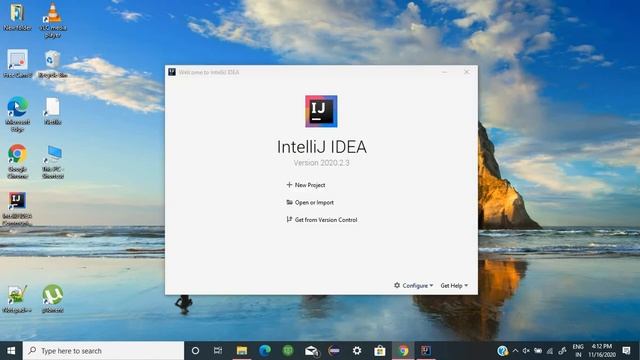Click the link tray icon beside network

pos(562,351)
